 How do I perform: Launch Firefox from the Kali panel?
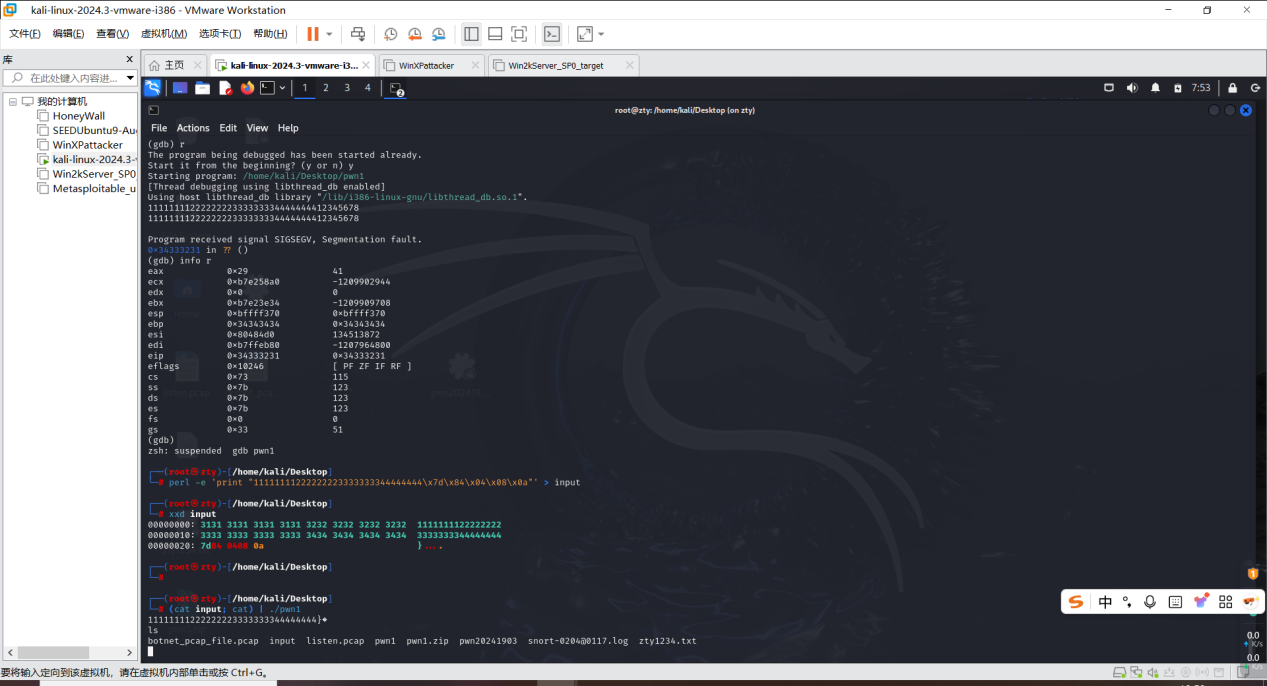[x=247, y=88]
